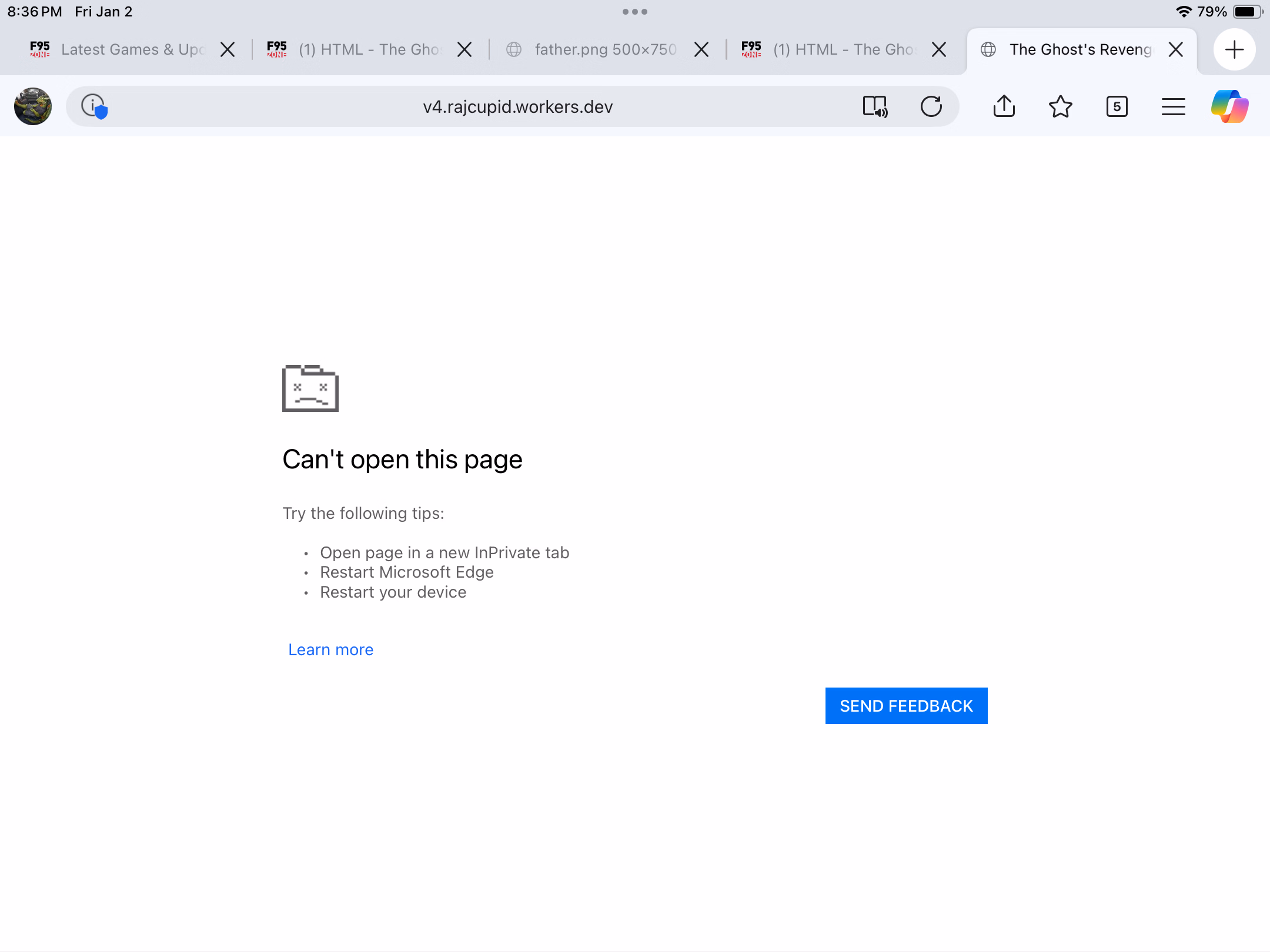Switch to father.png 500×750 tab
Image resolution: width=1270 pixels, height=952 pixels.
605,49
